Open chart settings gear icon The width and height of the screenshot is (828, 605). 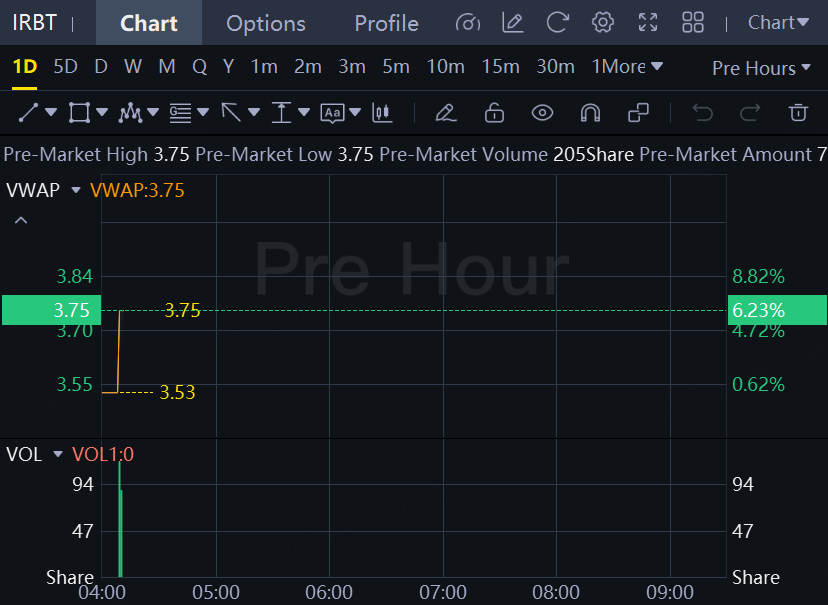point(602,23)
